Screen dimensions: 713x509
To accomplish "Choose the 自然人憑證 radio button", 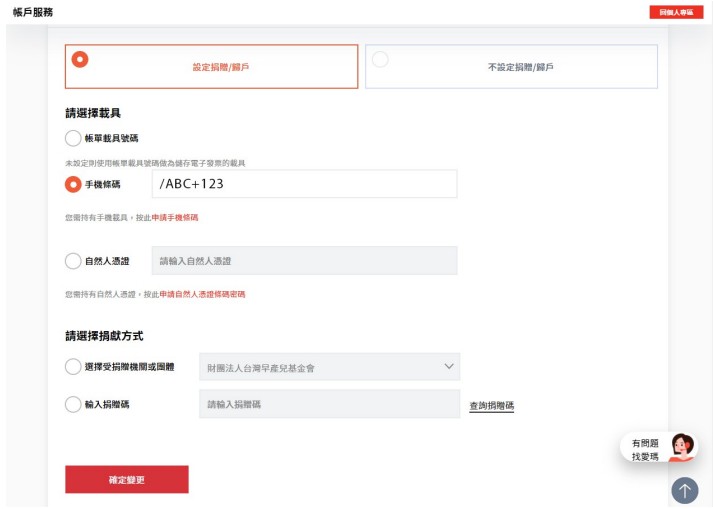I will point(73,261).
